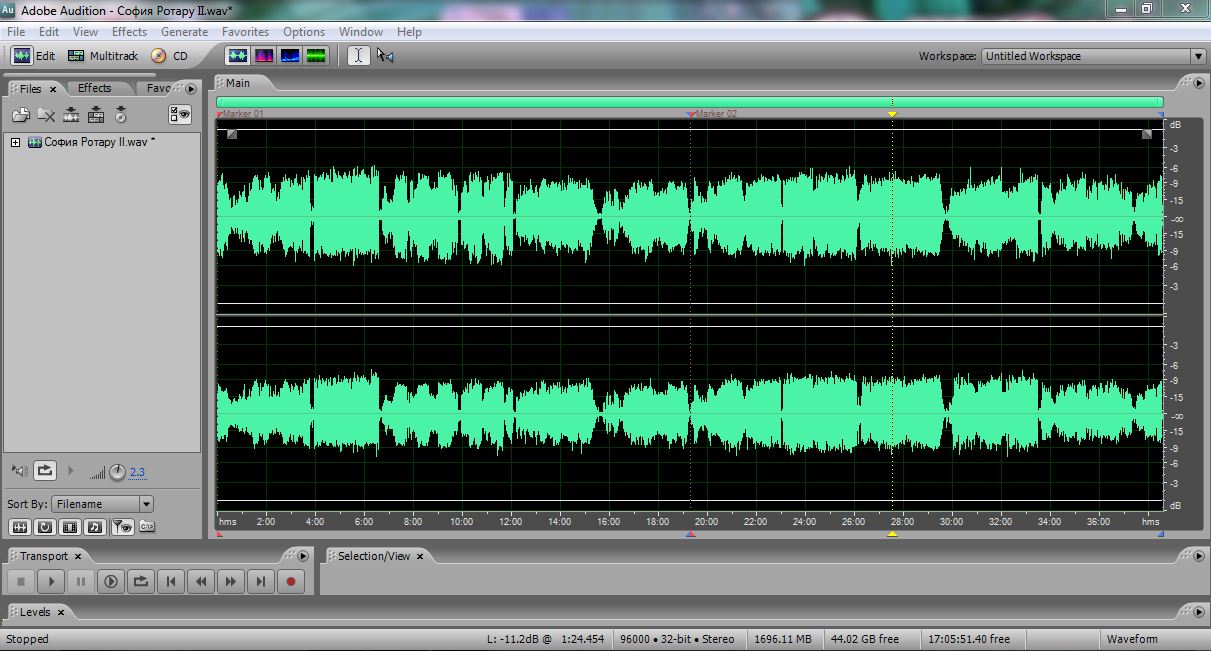Switch to Spectral Pan Display view
The width and height of the screenshot is (1211, 651).
point(290,56)
